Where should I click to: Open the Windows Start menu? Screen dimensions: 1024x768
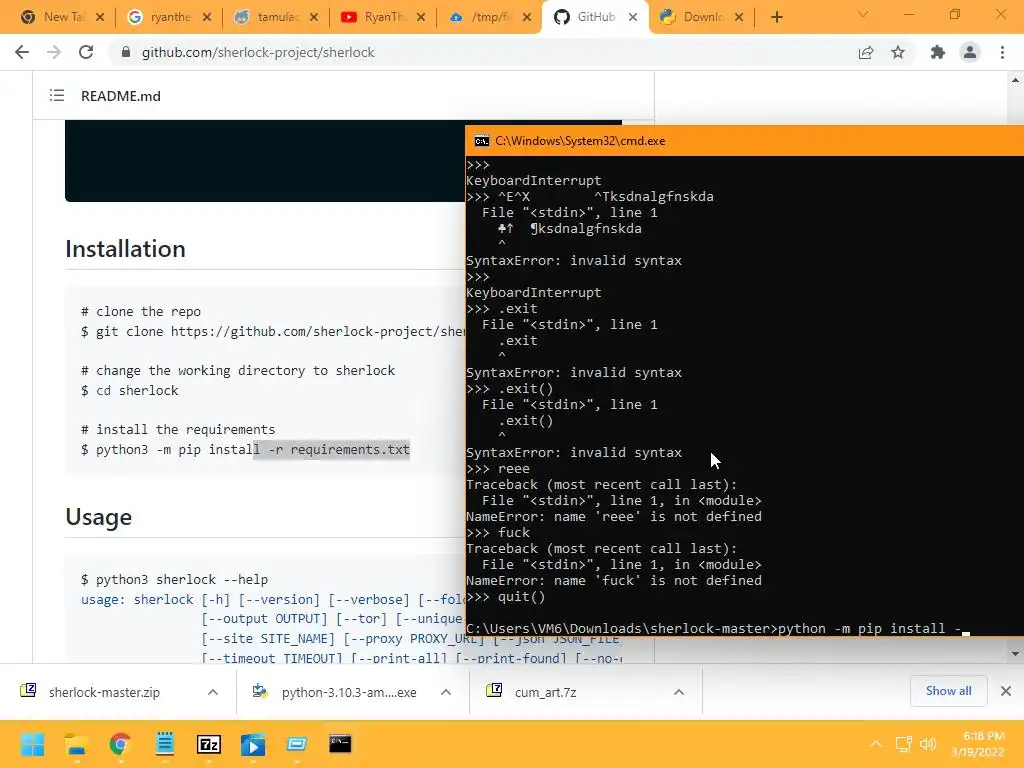pos(32,744)
